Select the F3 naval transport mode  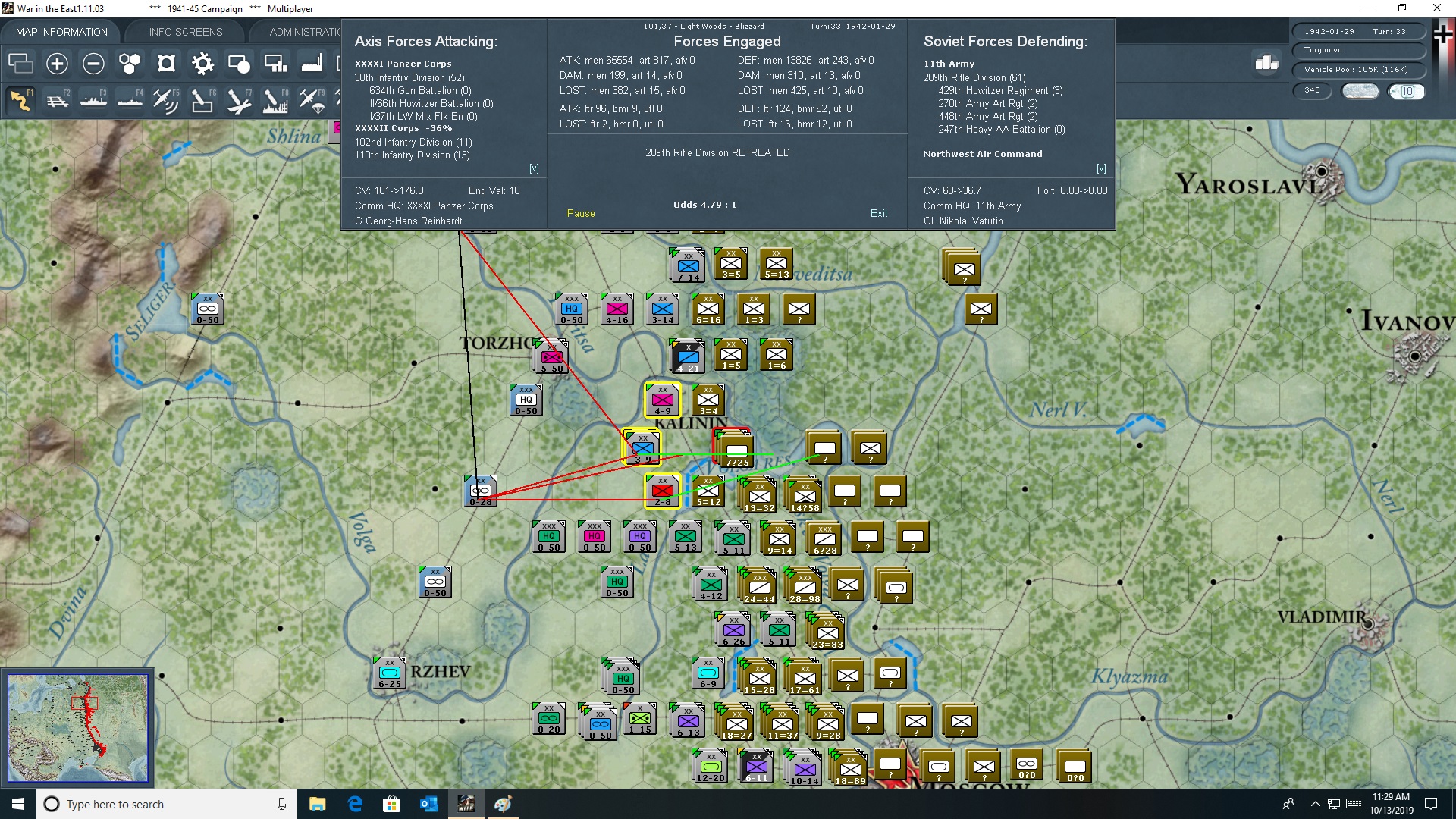93,100
